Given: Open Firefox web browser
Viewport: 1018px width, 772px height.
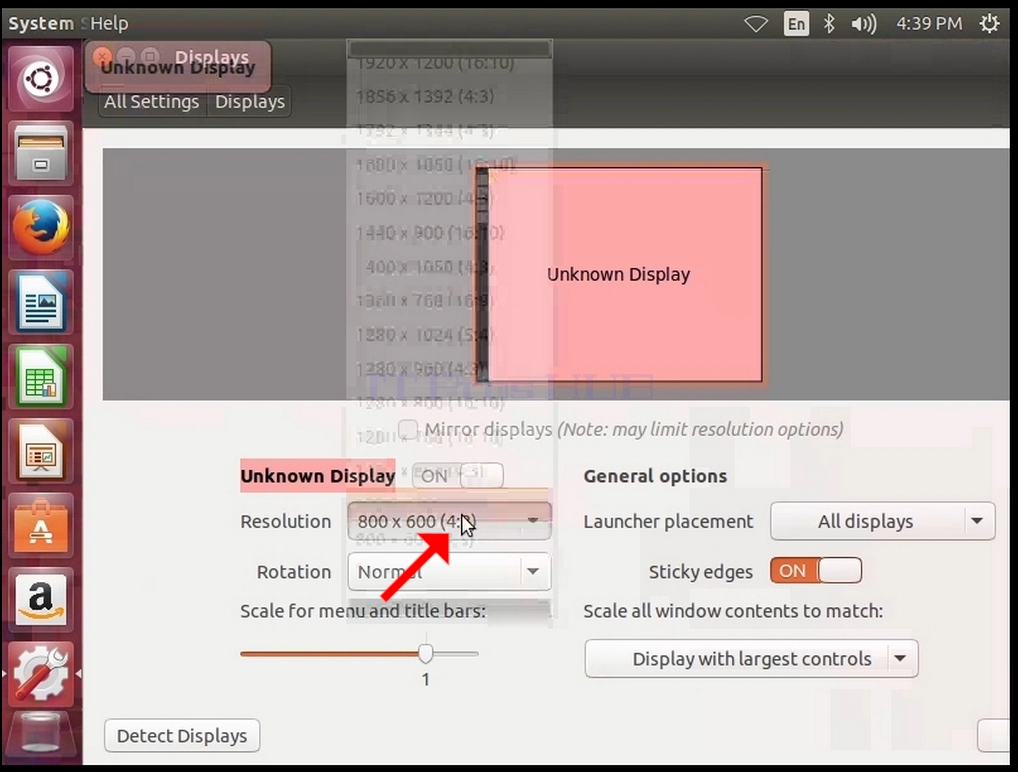Looking at the screenshot, I should pyautogui.click(x=41, y=229).
